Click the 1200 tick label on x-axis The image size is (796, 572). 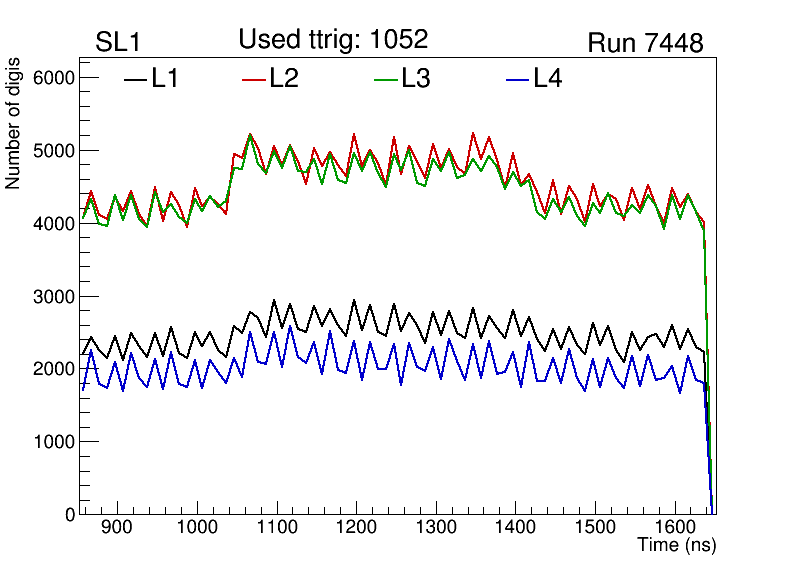pos(356,528)
